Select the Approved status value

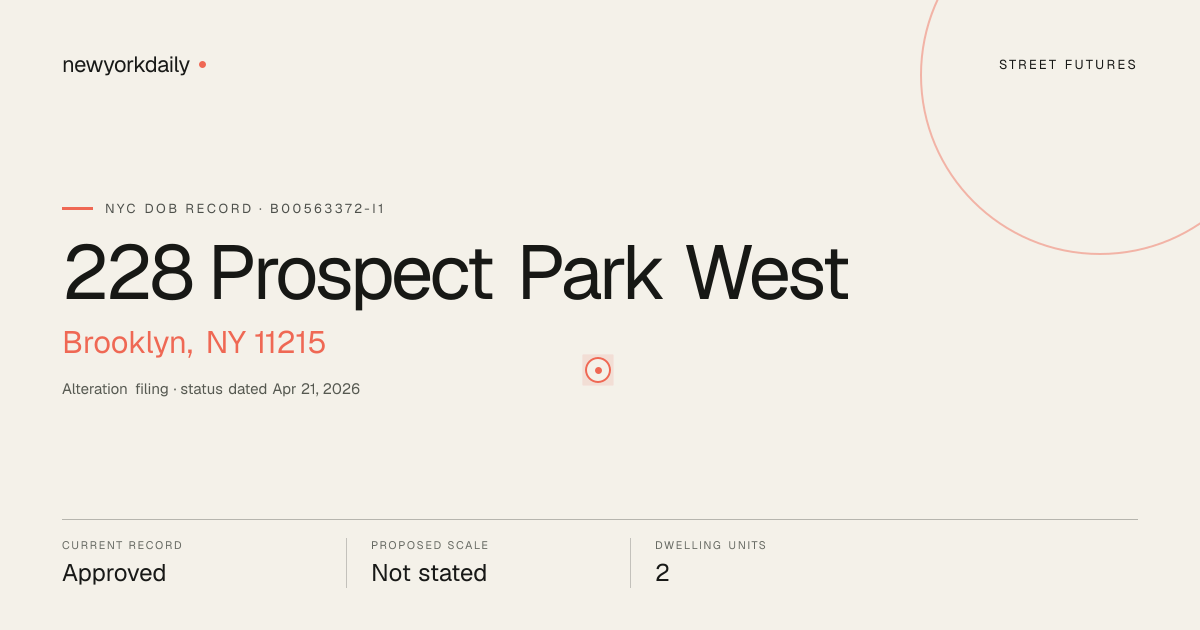click(x=114, y=573)
